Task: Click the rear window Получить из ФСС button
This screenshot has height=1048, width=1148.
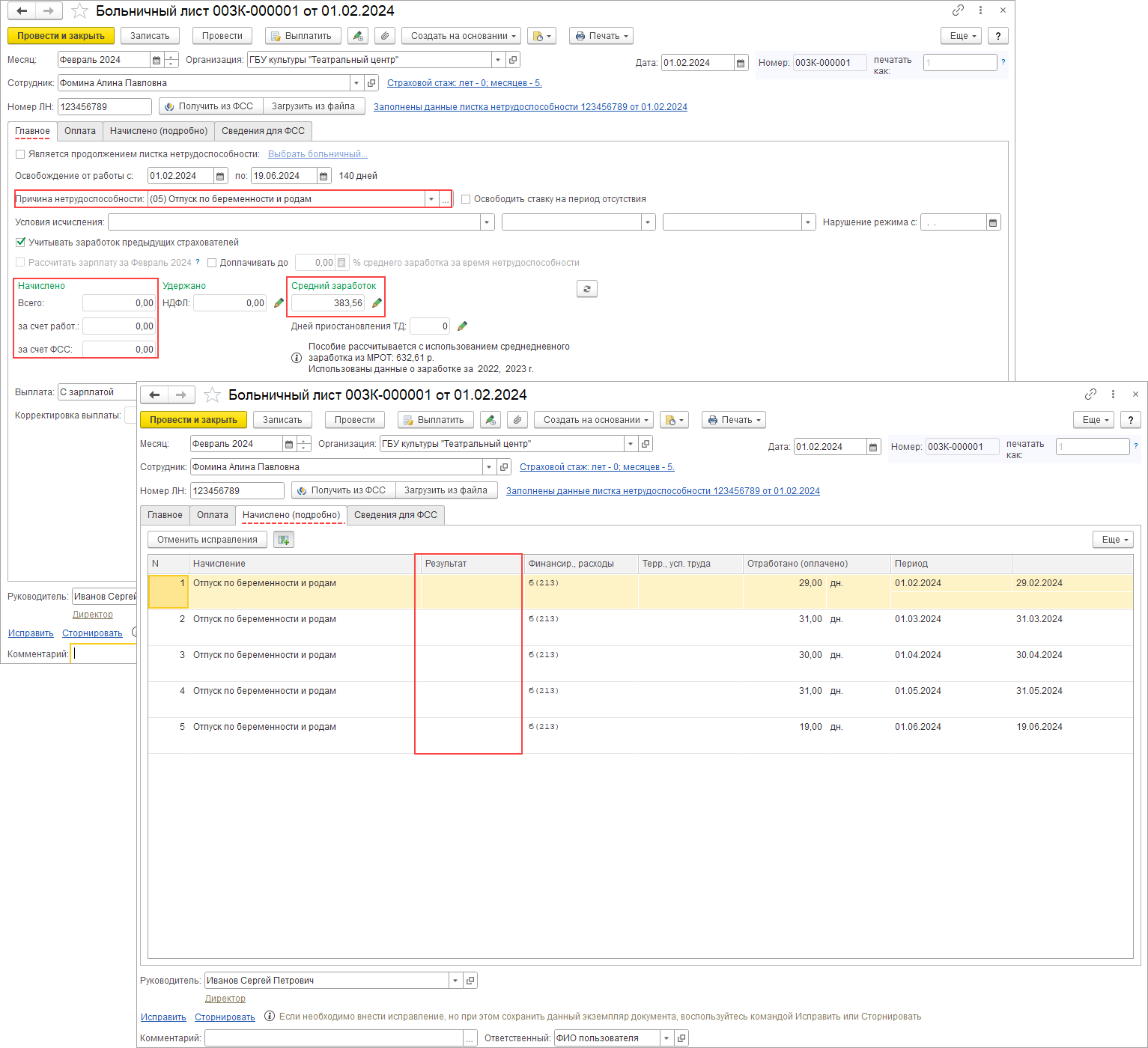Action: [210, 106]
